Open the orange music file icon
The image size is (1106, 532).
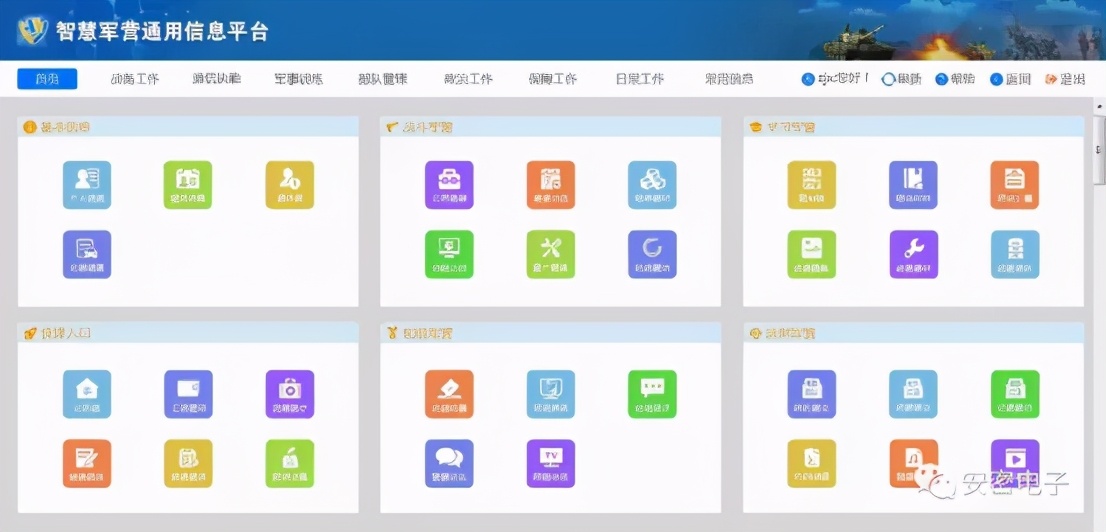pyautogui.click(x=913, y=461)
